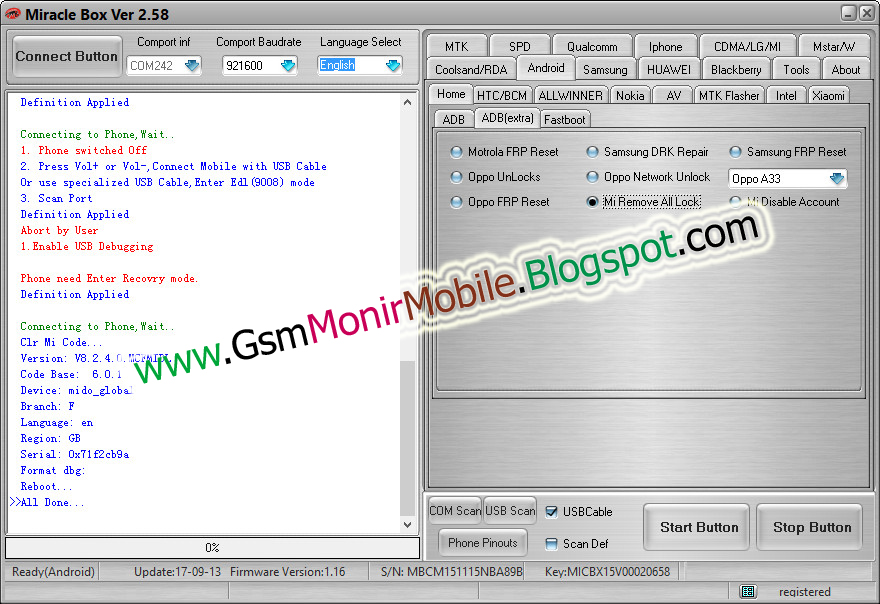Open Comport inf COM242 dropdown arrow
Viewport: 880px width, 604px height.
[192, 66]
